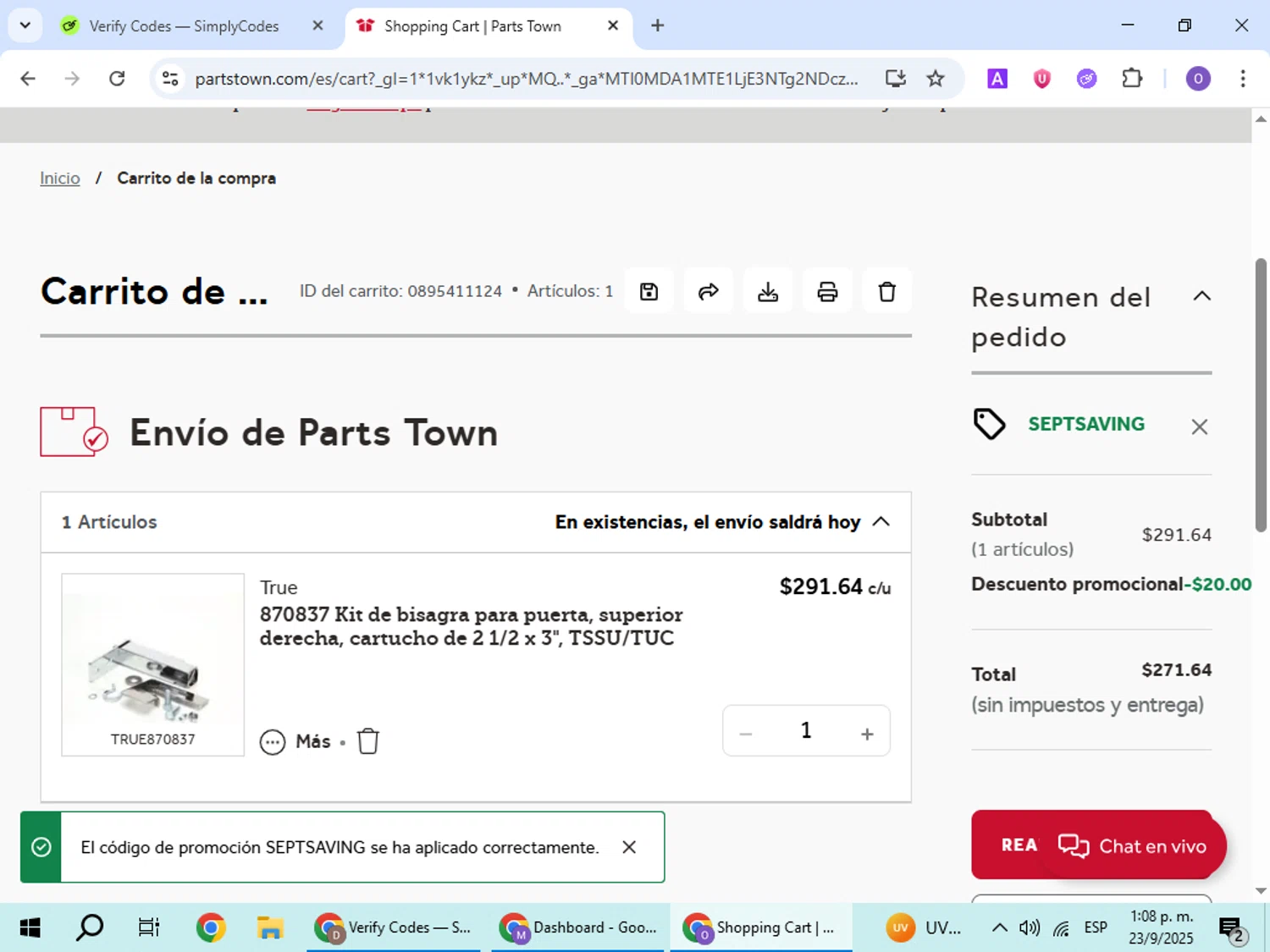Dismiss the promo code success notification

tap(629, 847)
